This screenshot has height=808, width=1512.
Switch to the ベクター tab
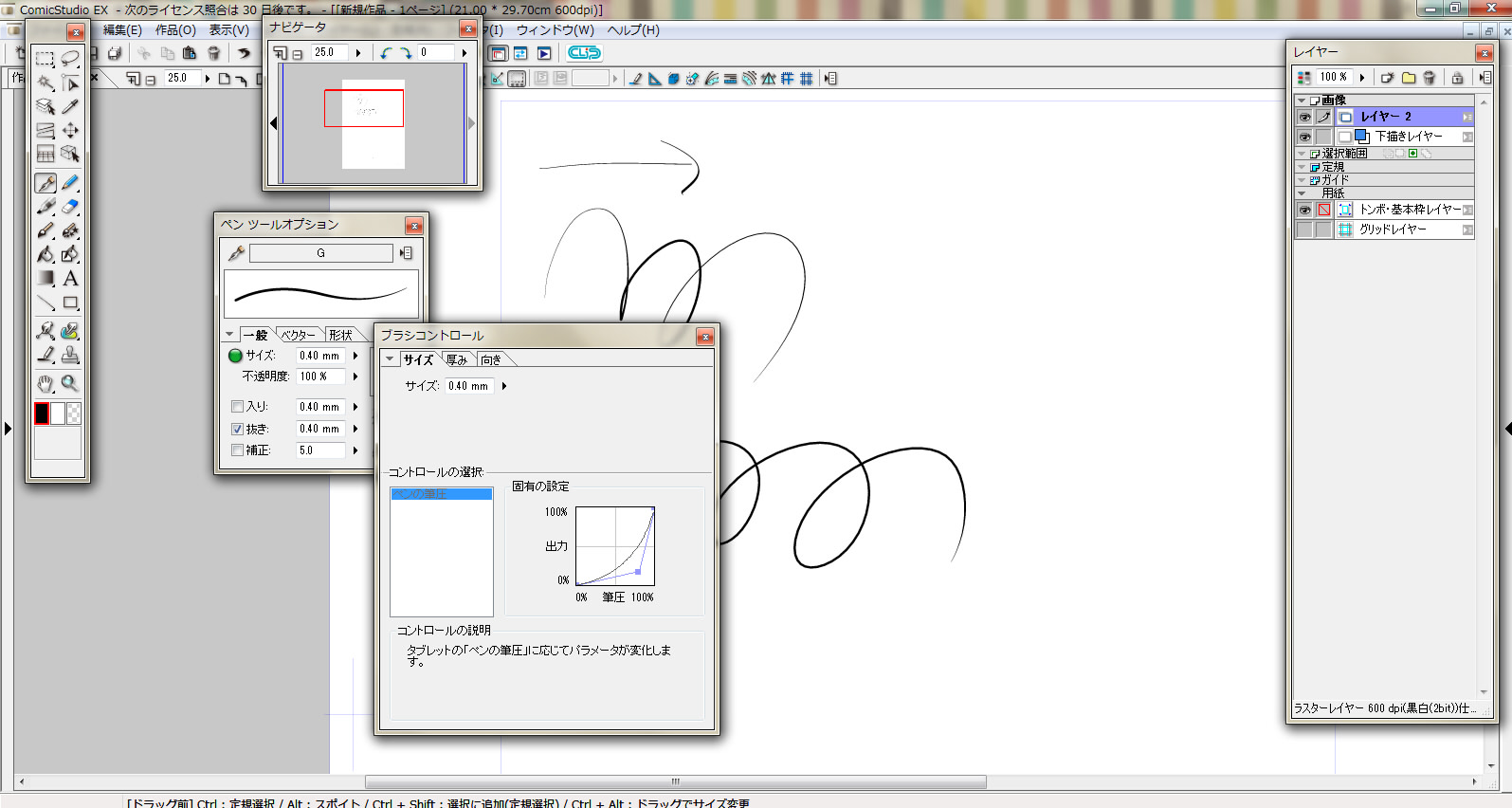tap(298, 335)
